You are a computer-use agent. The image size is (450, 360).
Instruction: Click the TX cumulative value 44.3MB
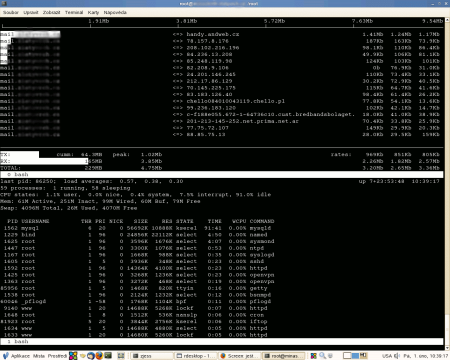pos(92,154)
